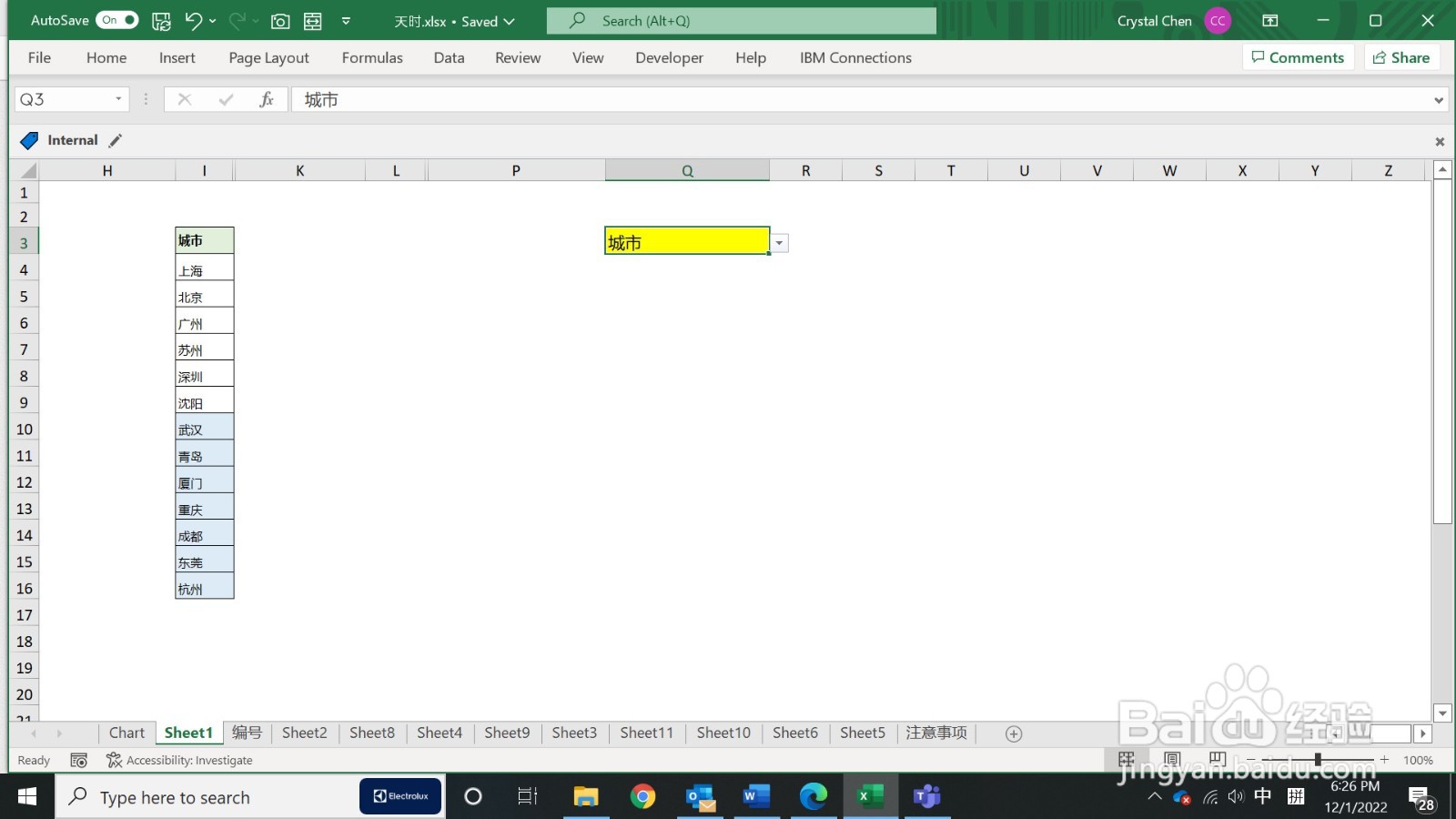The width and height of the screenshot is (1456, 819).
Task: Open the Data tab
Action: tap(449, 57)
